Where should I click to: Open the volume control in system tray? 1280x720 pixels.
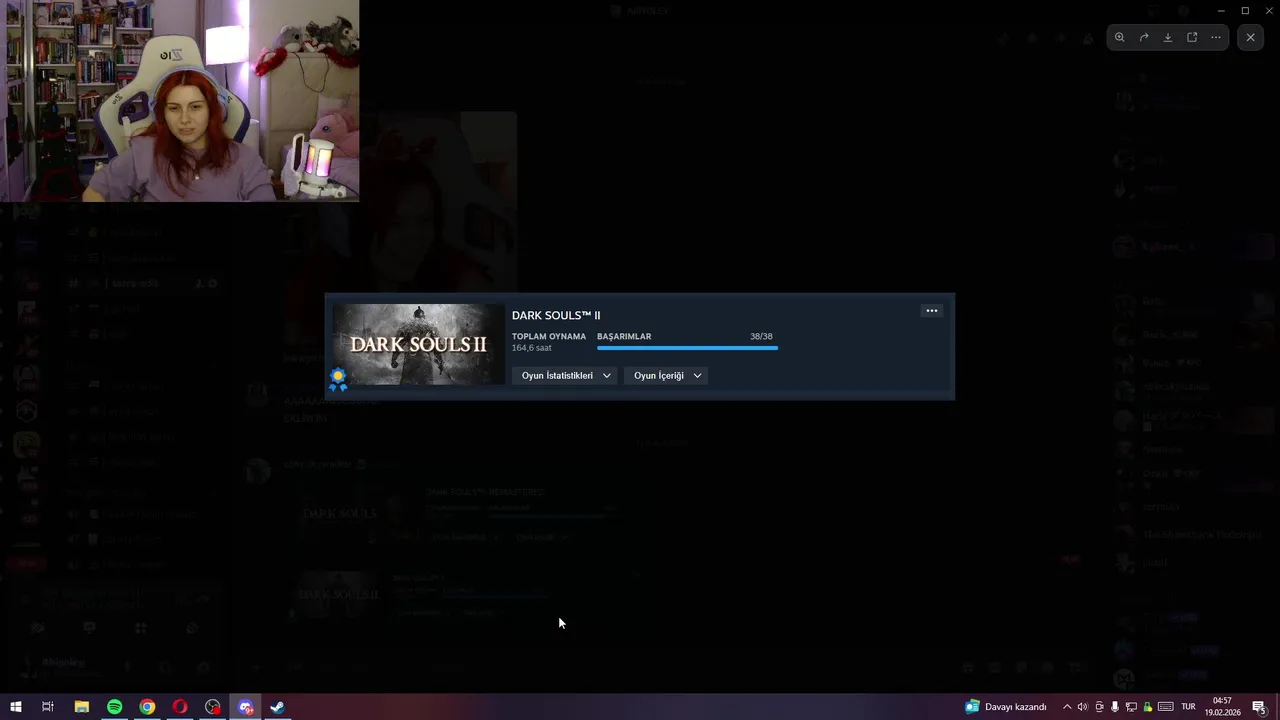click(1082, 707)
